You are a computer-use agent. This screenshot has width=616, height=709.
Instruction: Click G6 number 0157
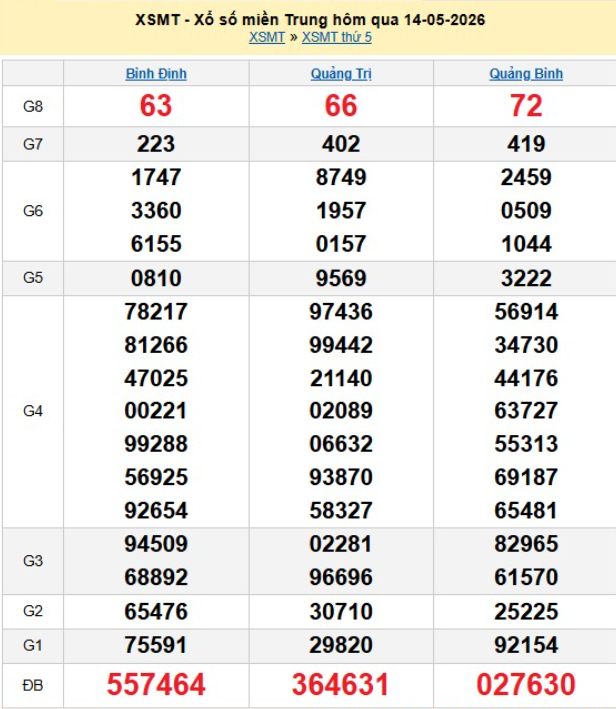(x=341, y=244)
